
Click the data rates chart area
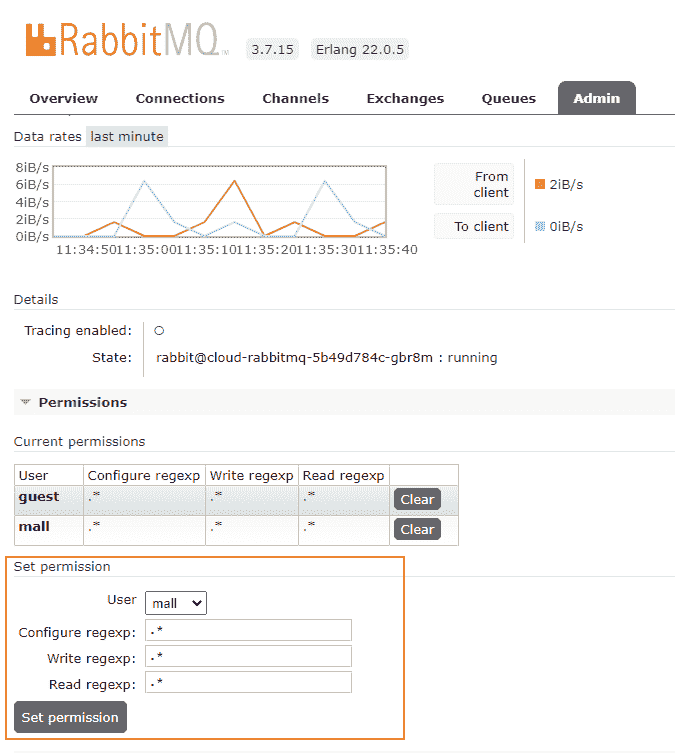coord(219,201)
